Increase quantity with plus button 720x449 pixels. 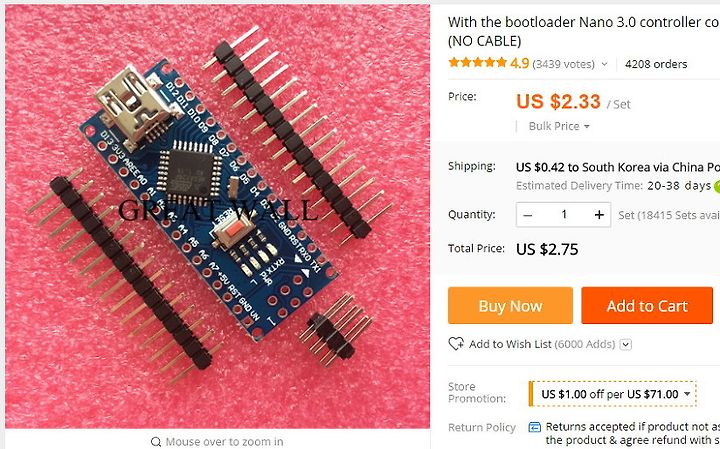coord(599,215)
